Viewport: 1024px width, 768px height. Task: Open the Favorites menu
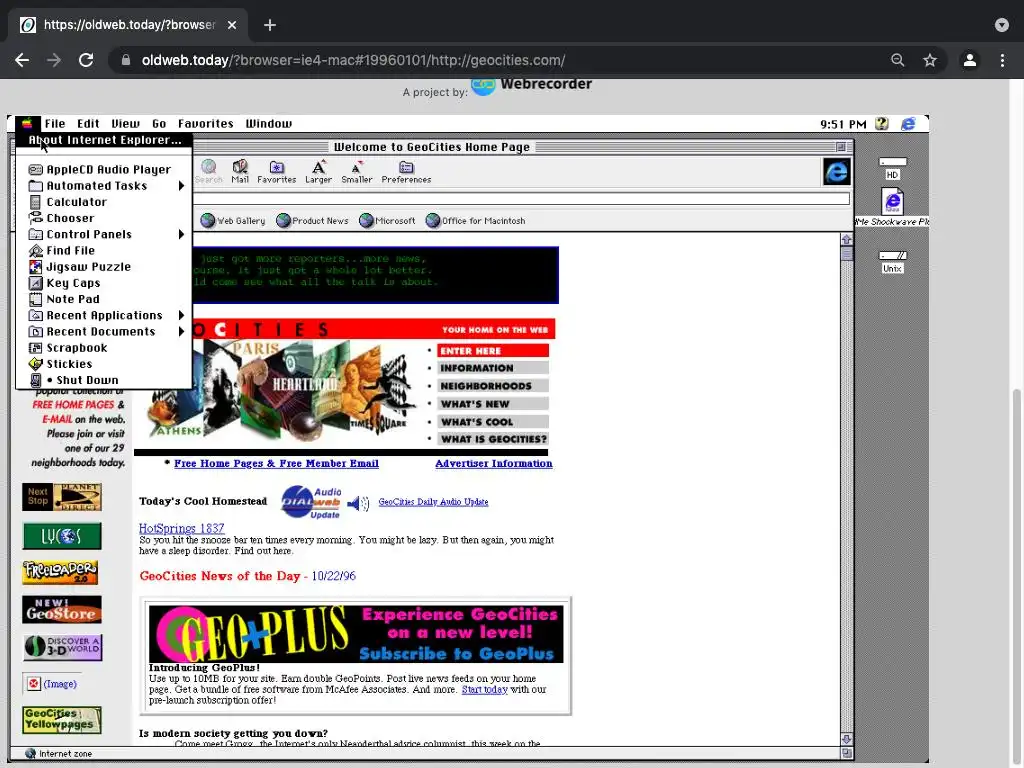coord(206,123)
